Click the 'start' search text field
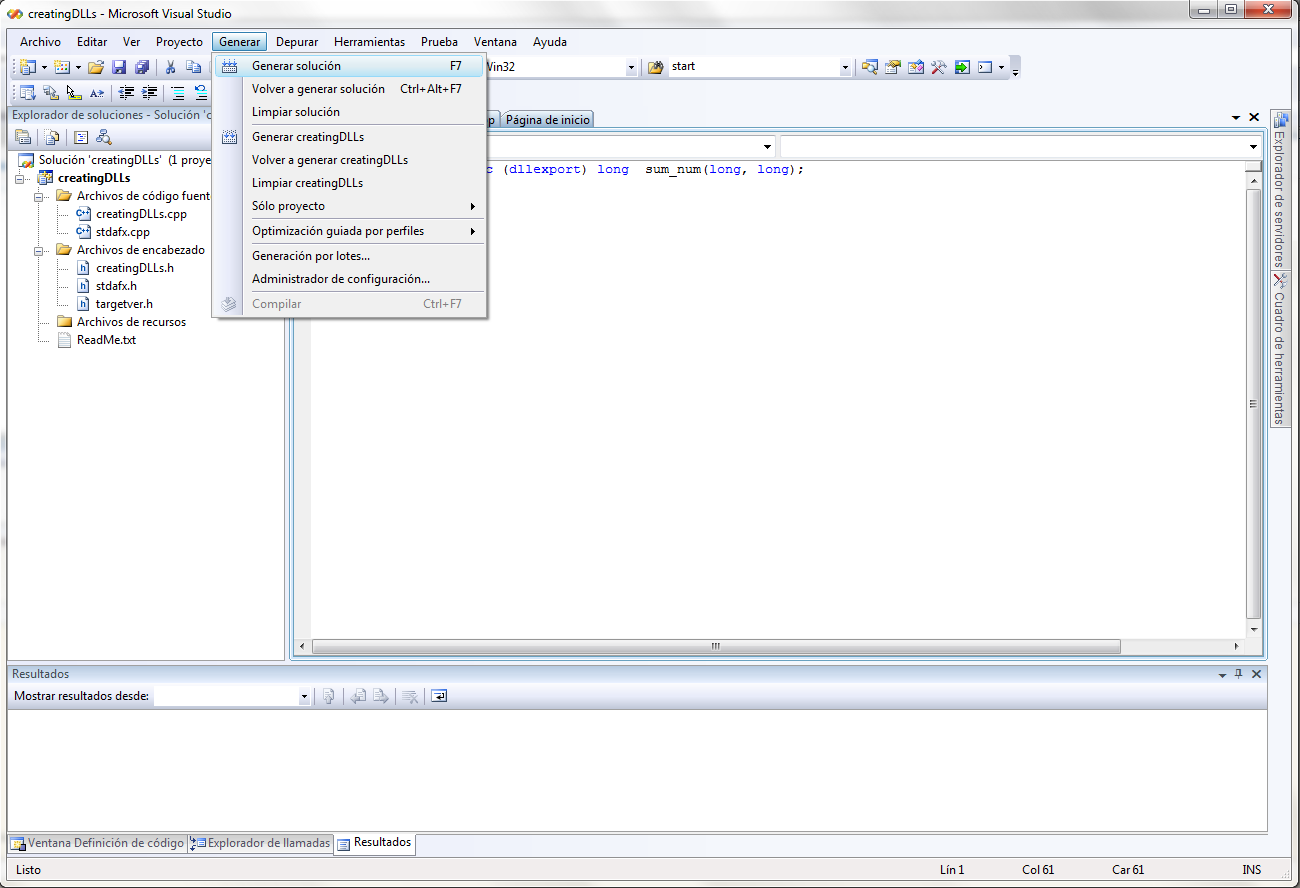Viewport: 1300px width, 888px height. point(753,67)
